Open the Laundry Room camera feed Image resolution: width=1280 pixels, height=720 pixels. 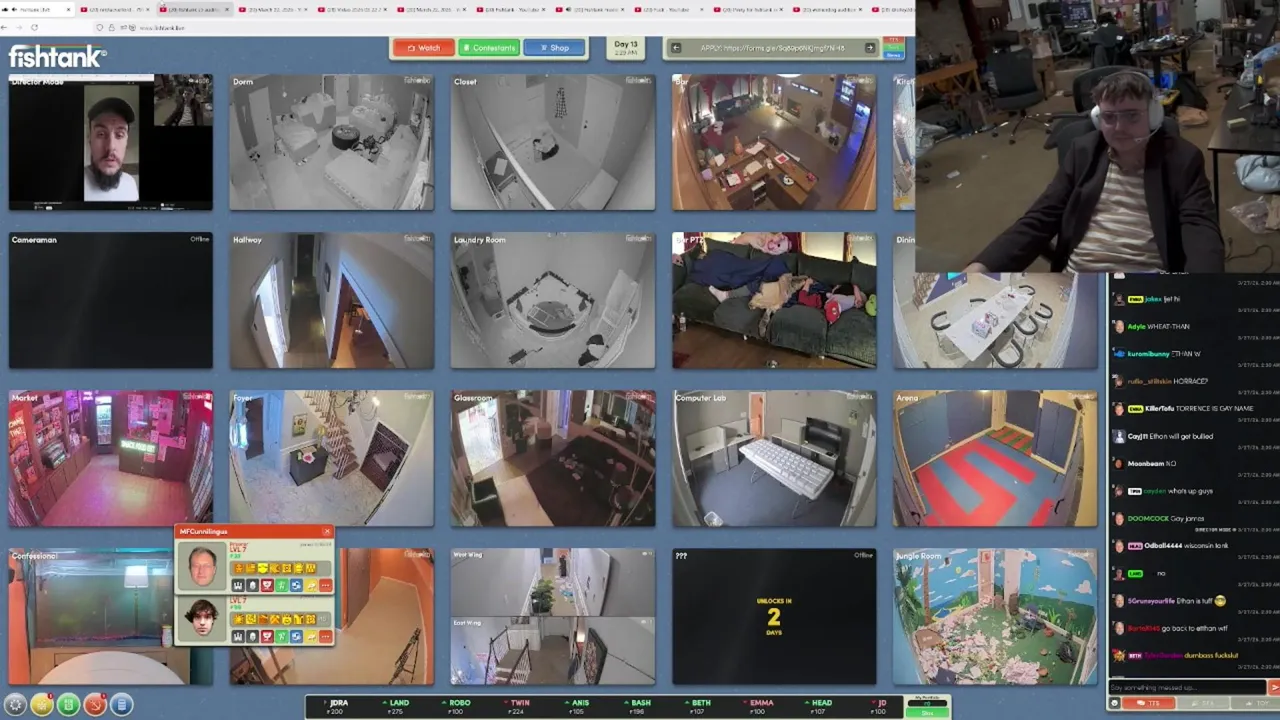552,300
